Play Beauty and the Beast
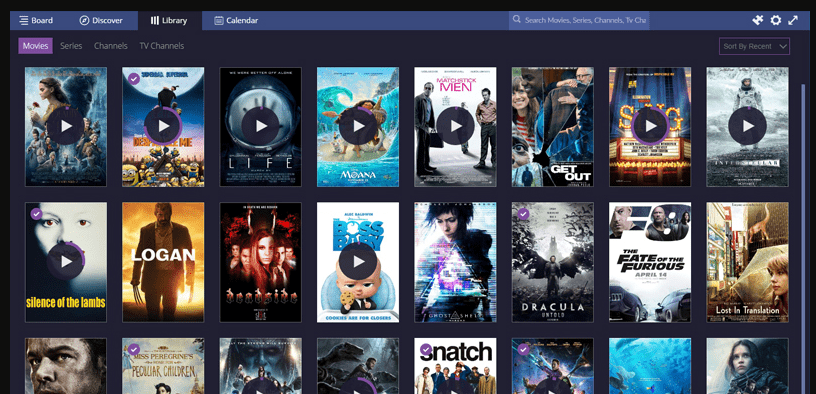 point(66,126)
